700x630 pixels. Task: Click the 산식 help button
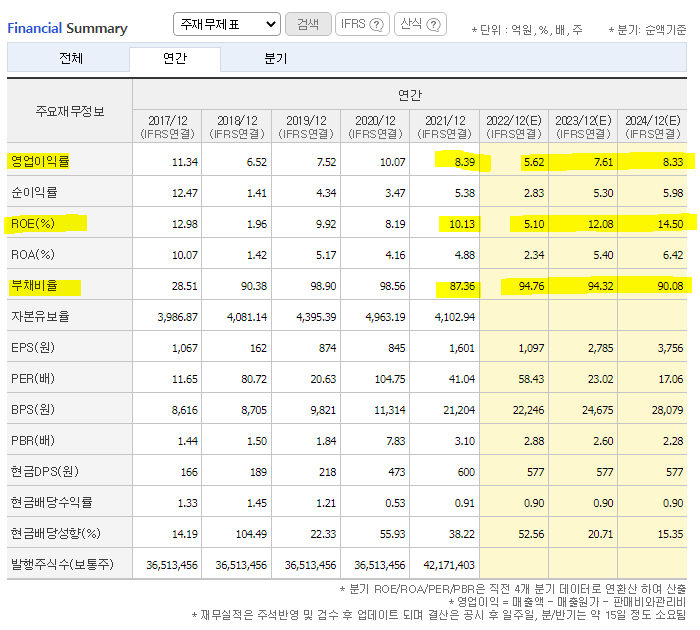tap(420, 24)
